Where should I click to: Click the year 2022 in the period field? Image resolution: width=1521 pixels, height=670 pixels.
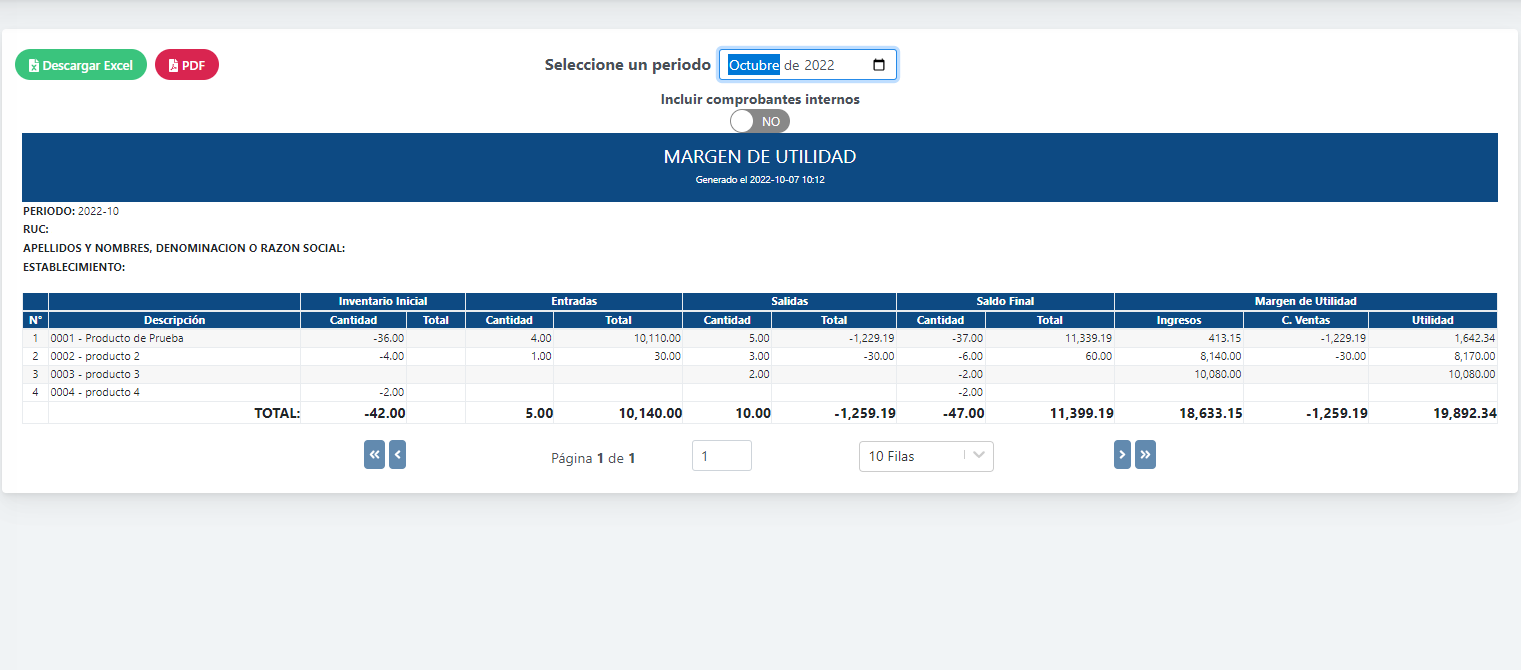(x=819, y=65)
